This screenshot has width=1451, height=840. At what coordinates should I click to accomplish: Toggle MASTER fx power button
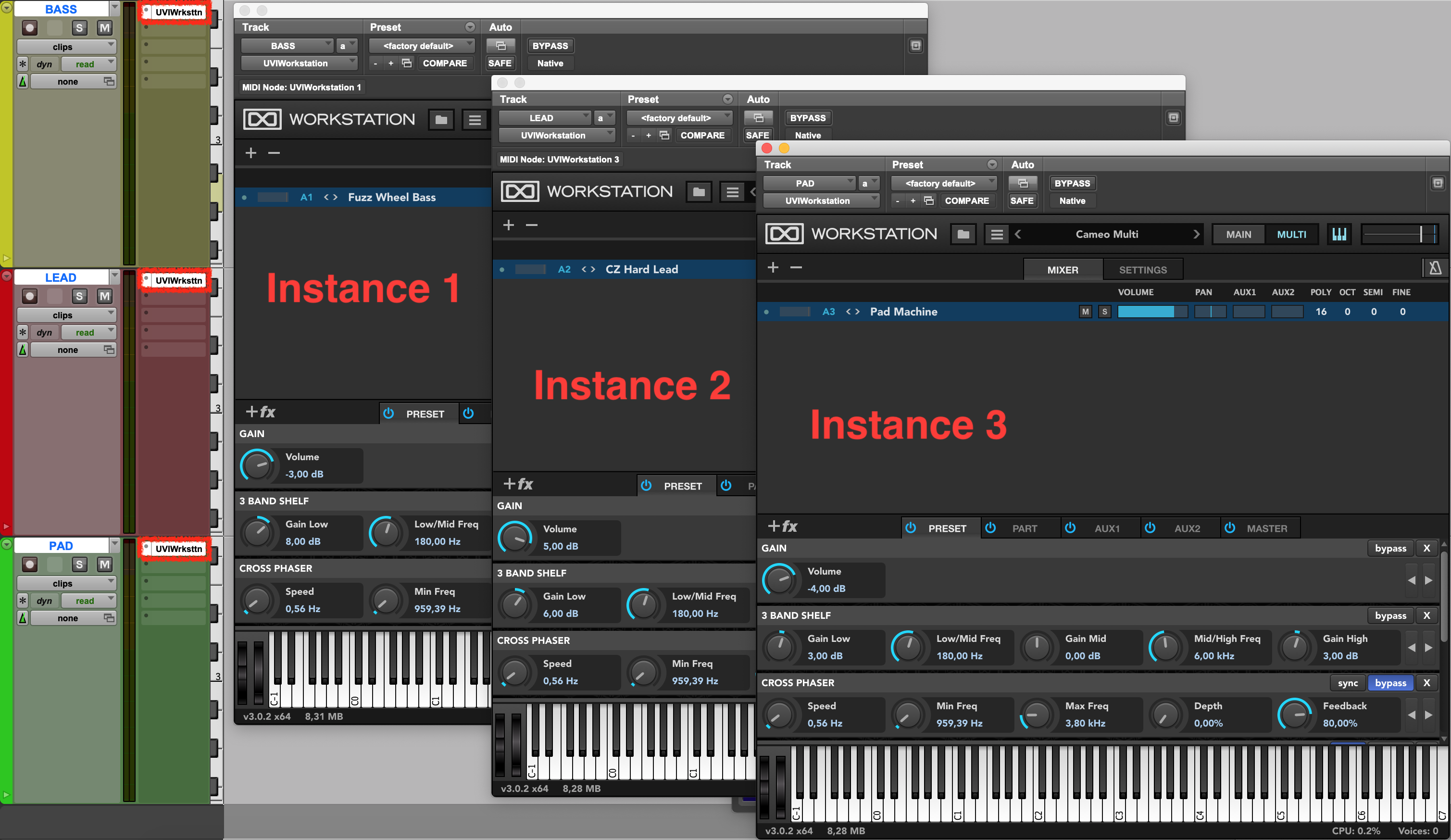point(1229,528)
